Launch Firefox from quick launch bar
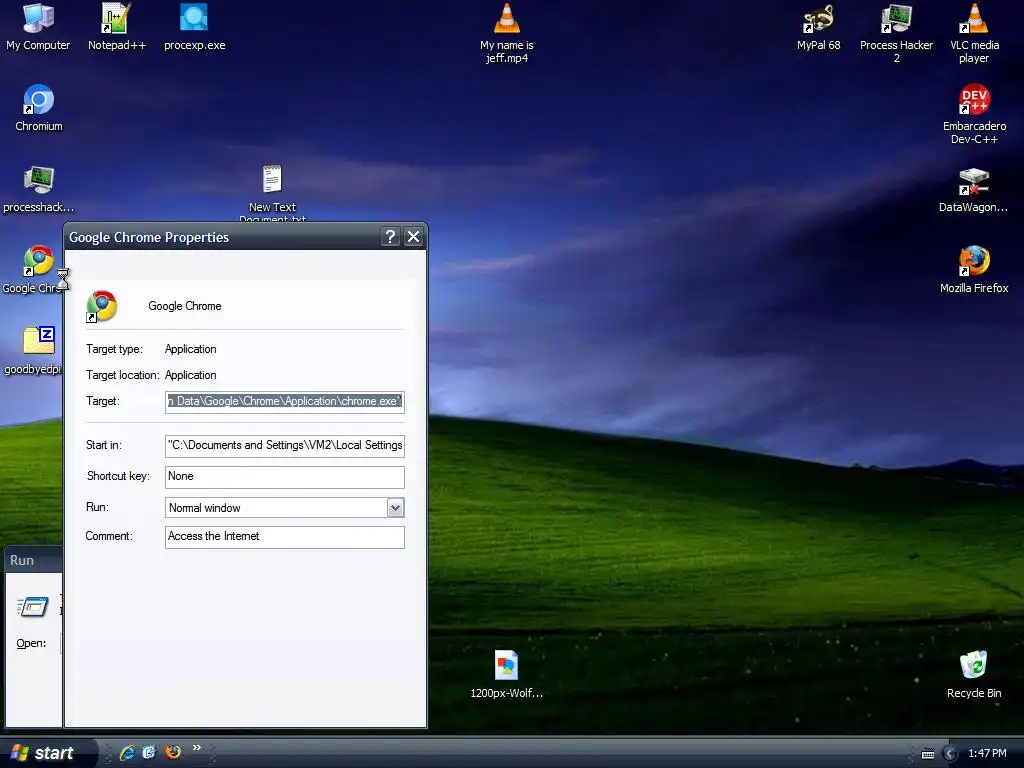 pos(173,752)
